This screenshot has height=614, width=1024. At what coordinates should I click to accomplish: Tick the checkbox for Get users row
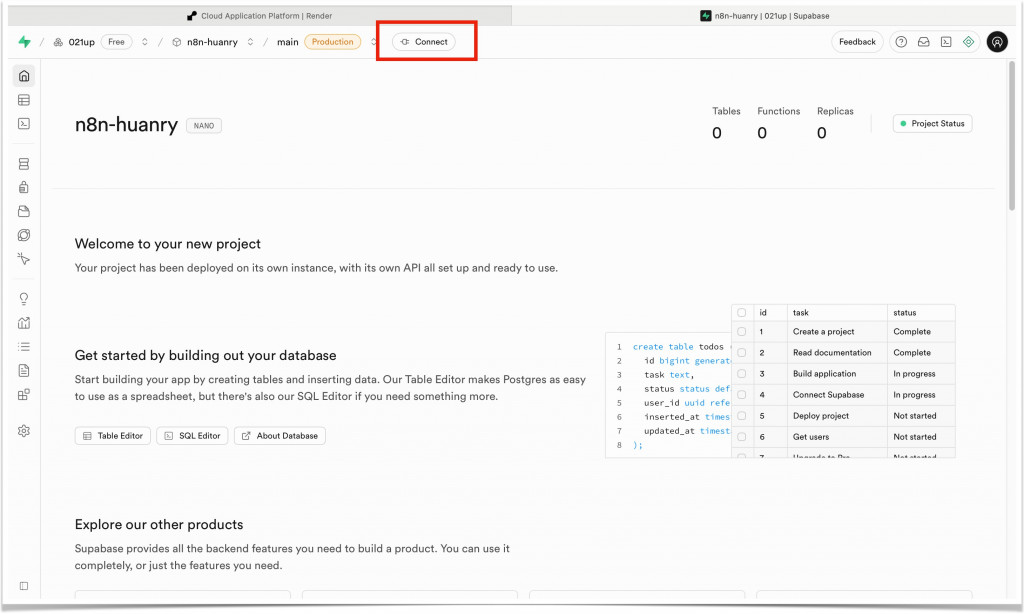(x=742, y=437)
